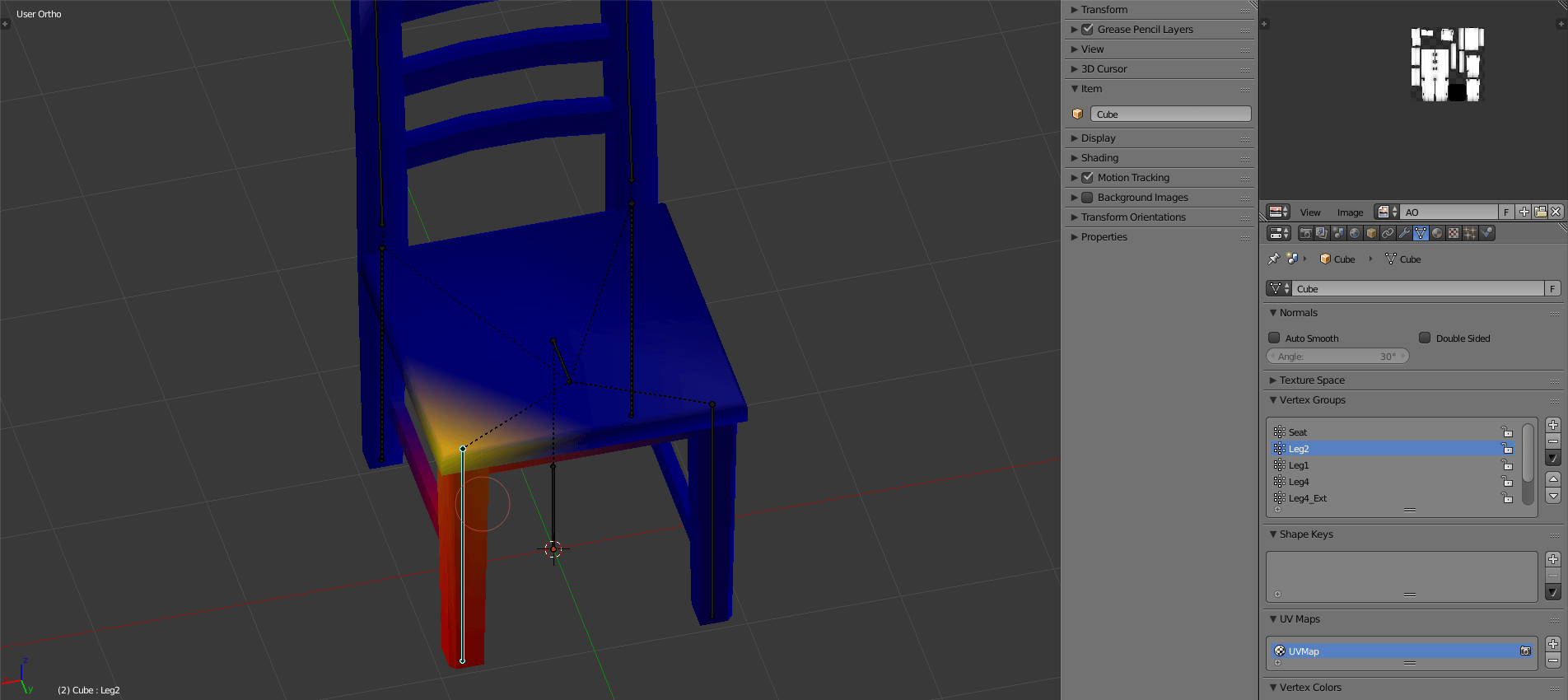The image size is (1568, 700).
Task: Switch to World properties globe icon
Action: 1355,234
